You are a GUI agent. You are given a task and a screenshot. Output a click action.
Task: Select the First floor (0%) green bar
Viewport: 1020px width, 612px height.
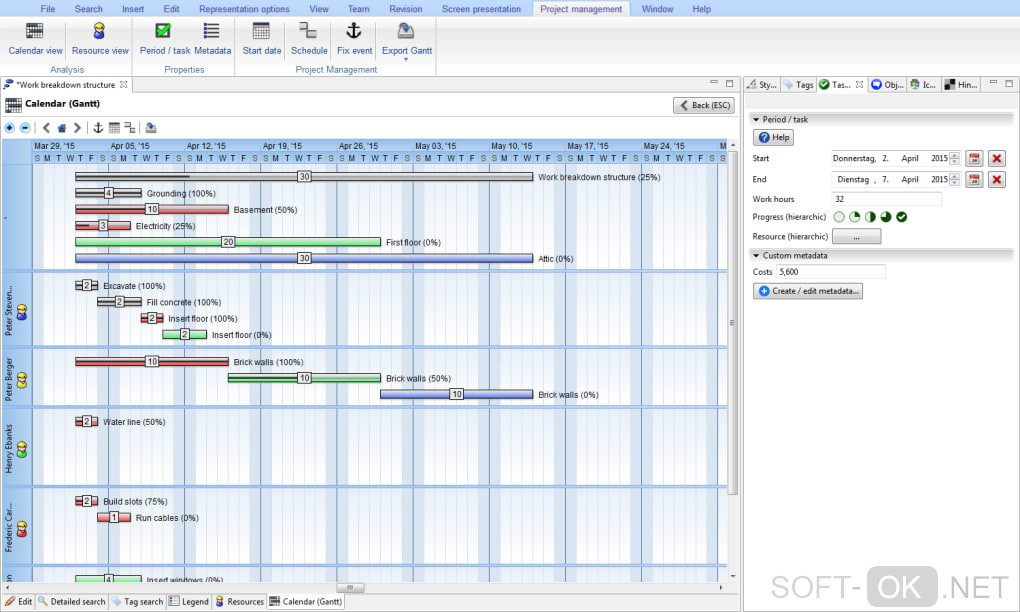pyautogui.click(x=228, y=242)
